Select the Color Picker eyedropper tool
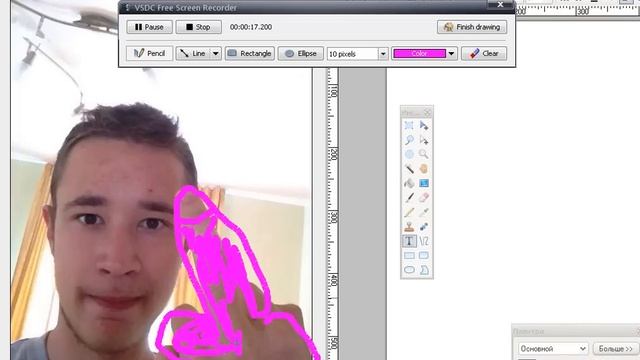The image size is (640, 360). tap(424, 212)
